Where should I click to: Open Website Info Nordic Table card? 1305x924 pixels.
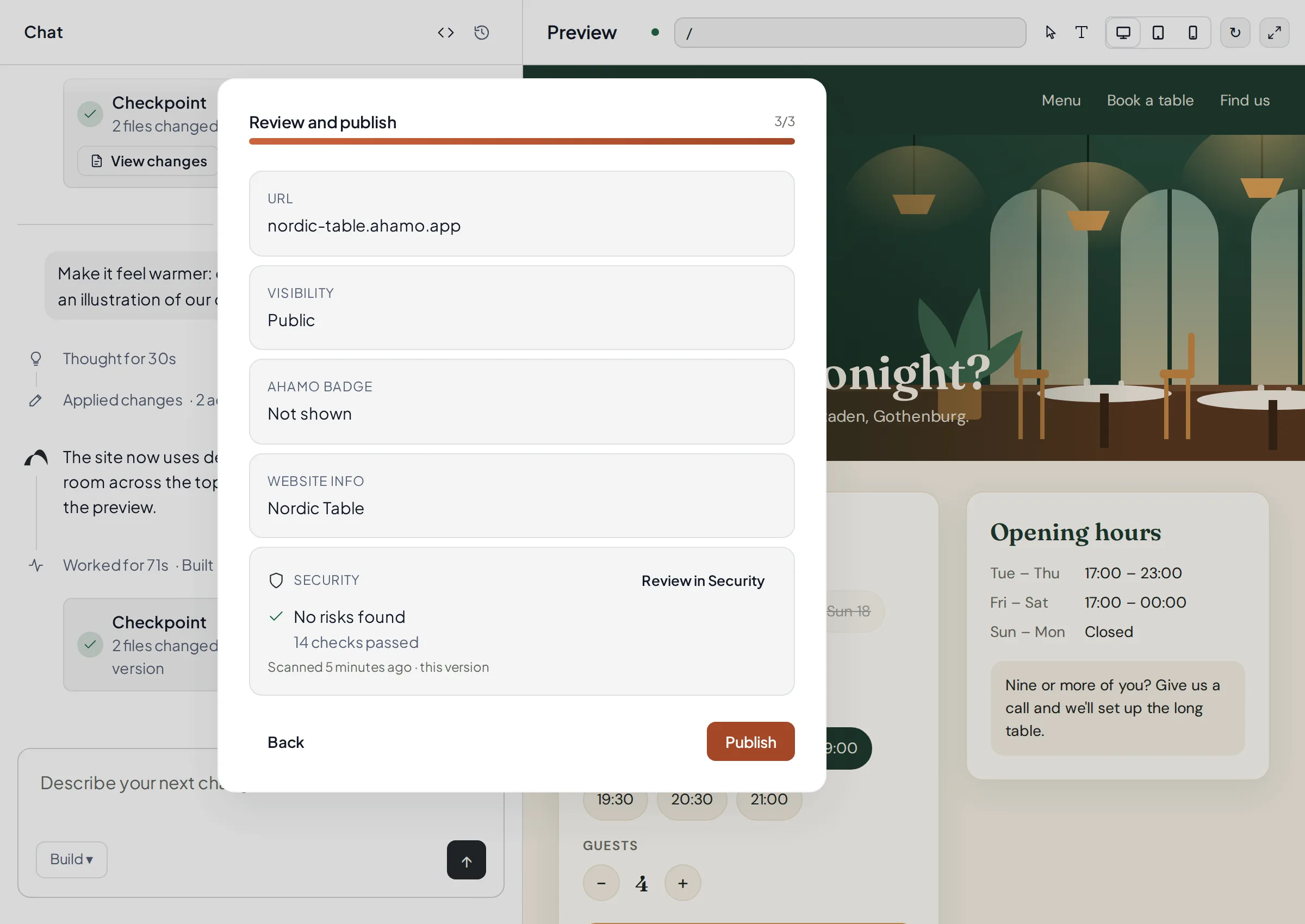(x=522, y=496)
